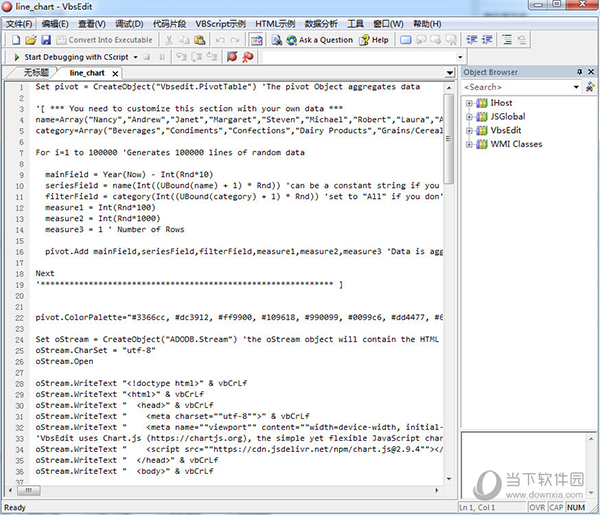Click the Cut scissors icon
600x515 pixels.
tap(170, 40)
